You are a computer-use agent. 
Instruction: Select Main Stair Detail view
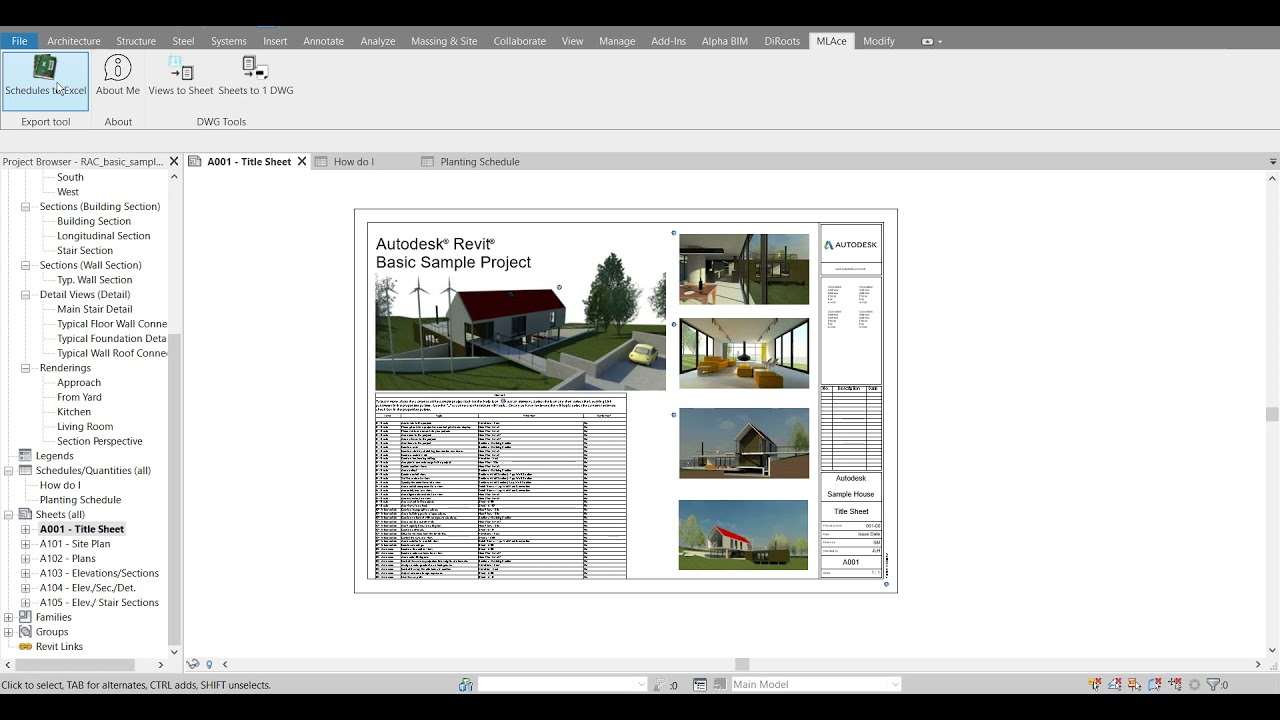pos(95,309)
